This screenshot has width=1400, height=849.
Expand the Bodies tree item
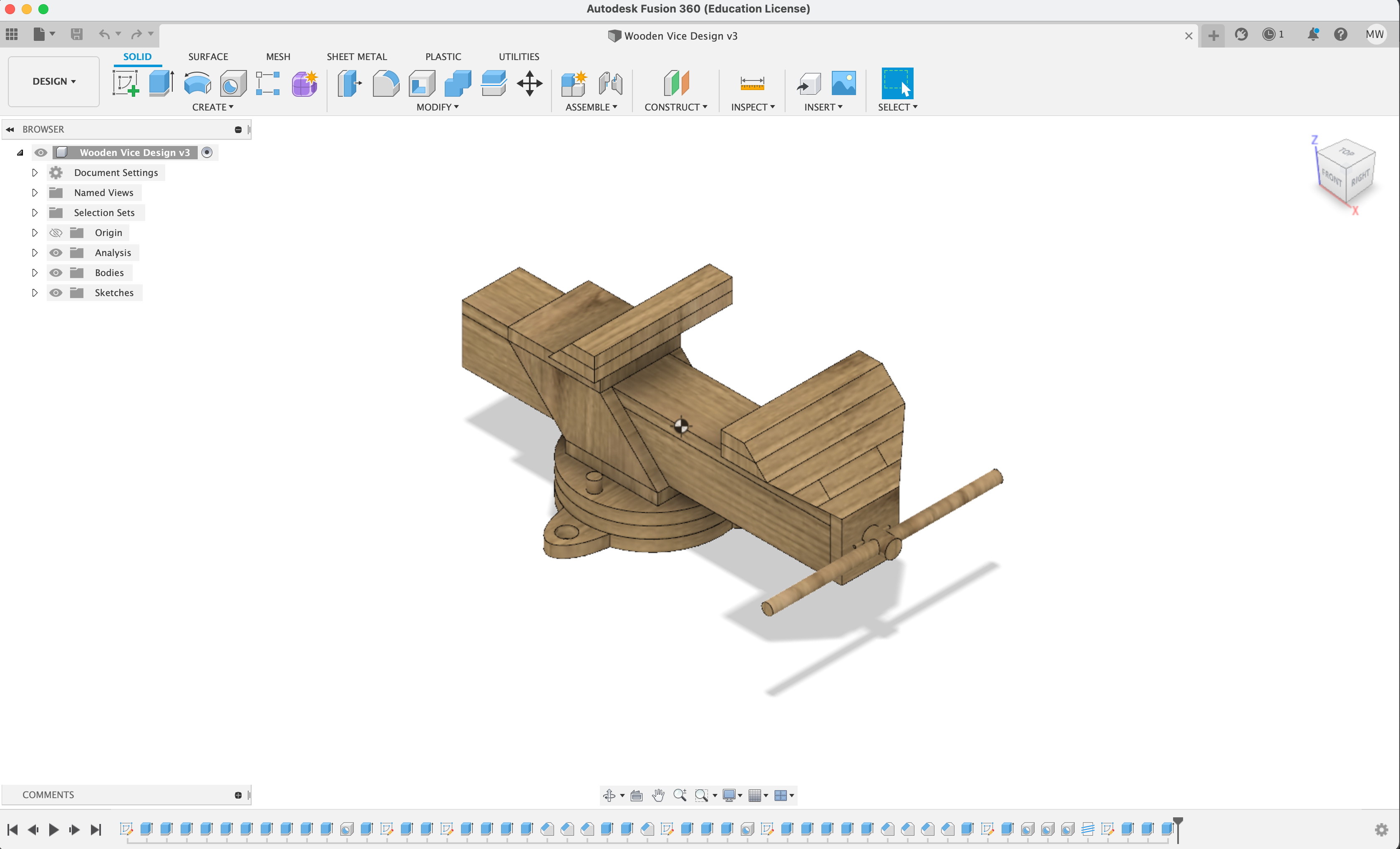(x=35, y=272)
